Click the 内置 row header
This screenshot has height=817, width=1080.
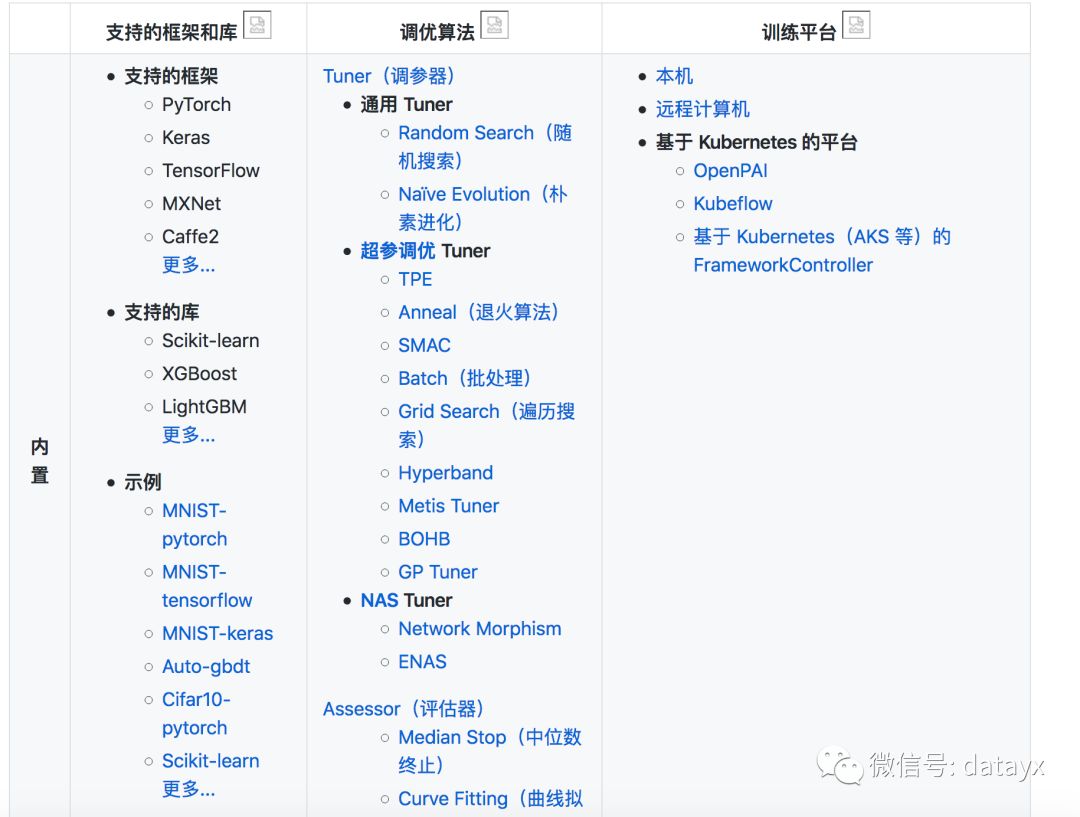click(40, 460)
